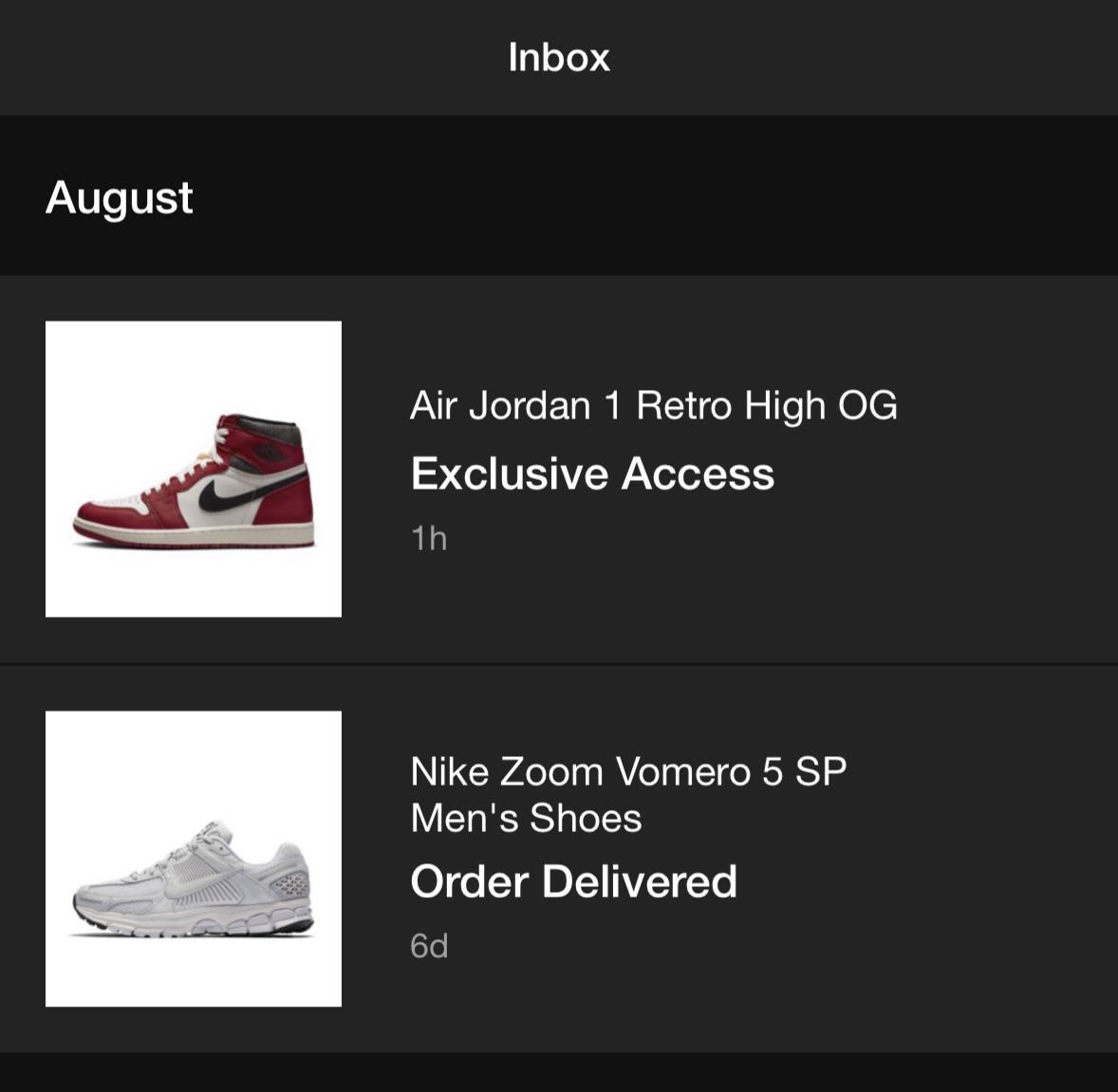
Task: Click the Air Jordan 1 Retro High OG title
Action: (653, 404)
